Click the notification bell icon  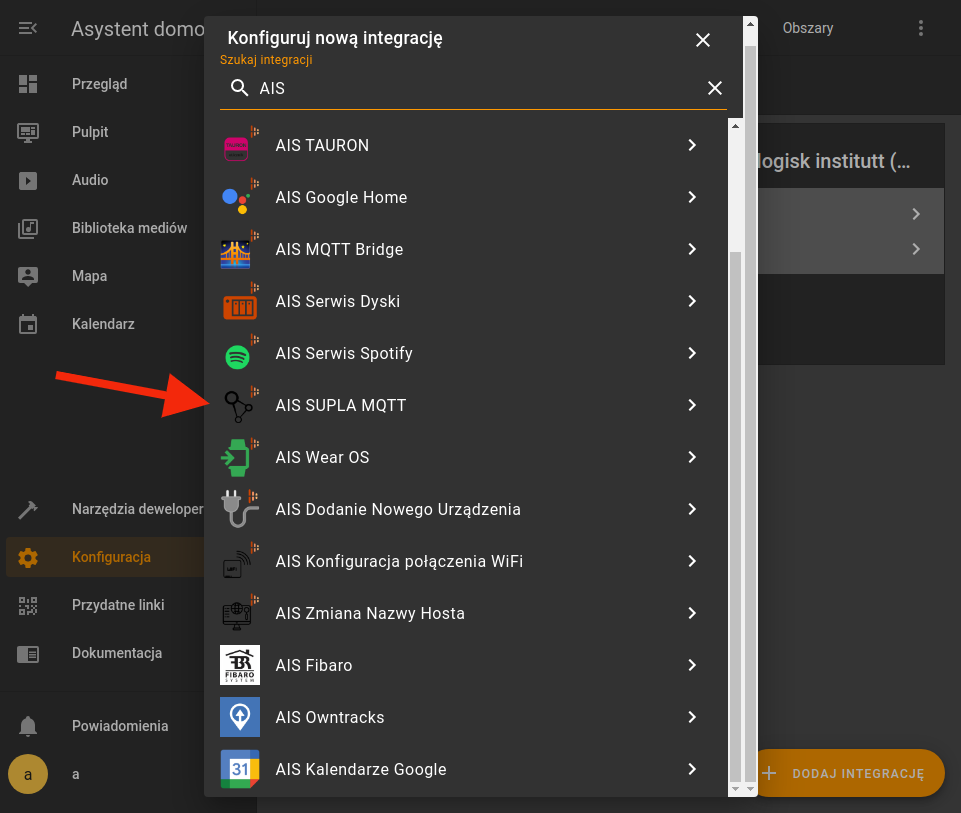28,726
